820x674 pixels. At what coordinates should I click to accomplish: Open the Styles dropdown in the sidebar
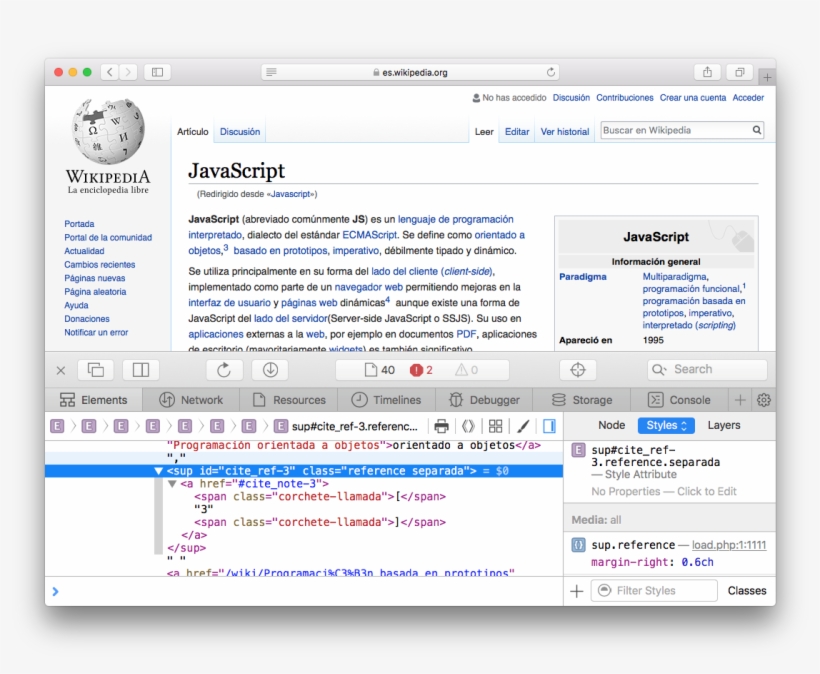666,425
